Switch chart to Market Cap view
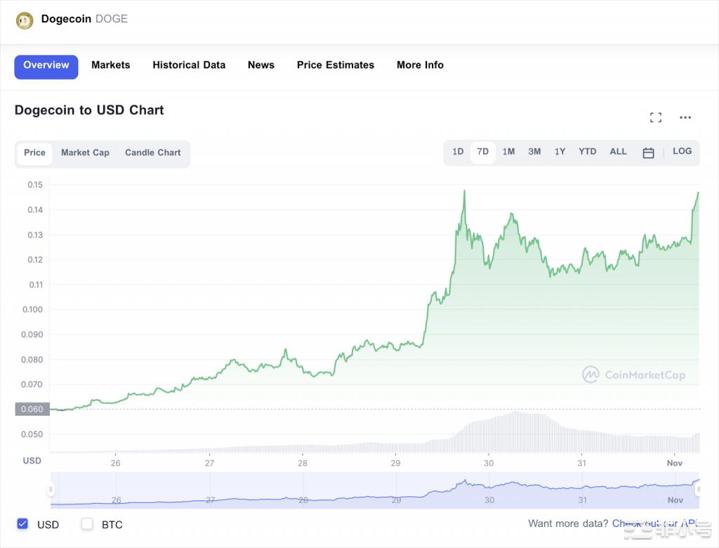Screen dimensions: 719x548 tap(85, 153)
